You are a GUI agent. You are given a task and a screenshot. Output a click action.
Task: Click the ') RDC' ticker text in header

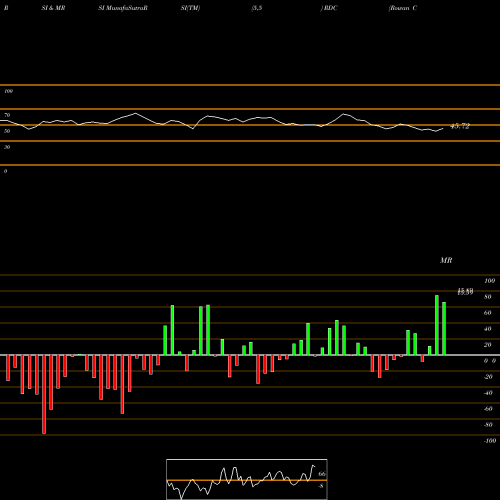[329, 8]
